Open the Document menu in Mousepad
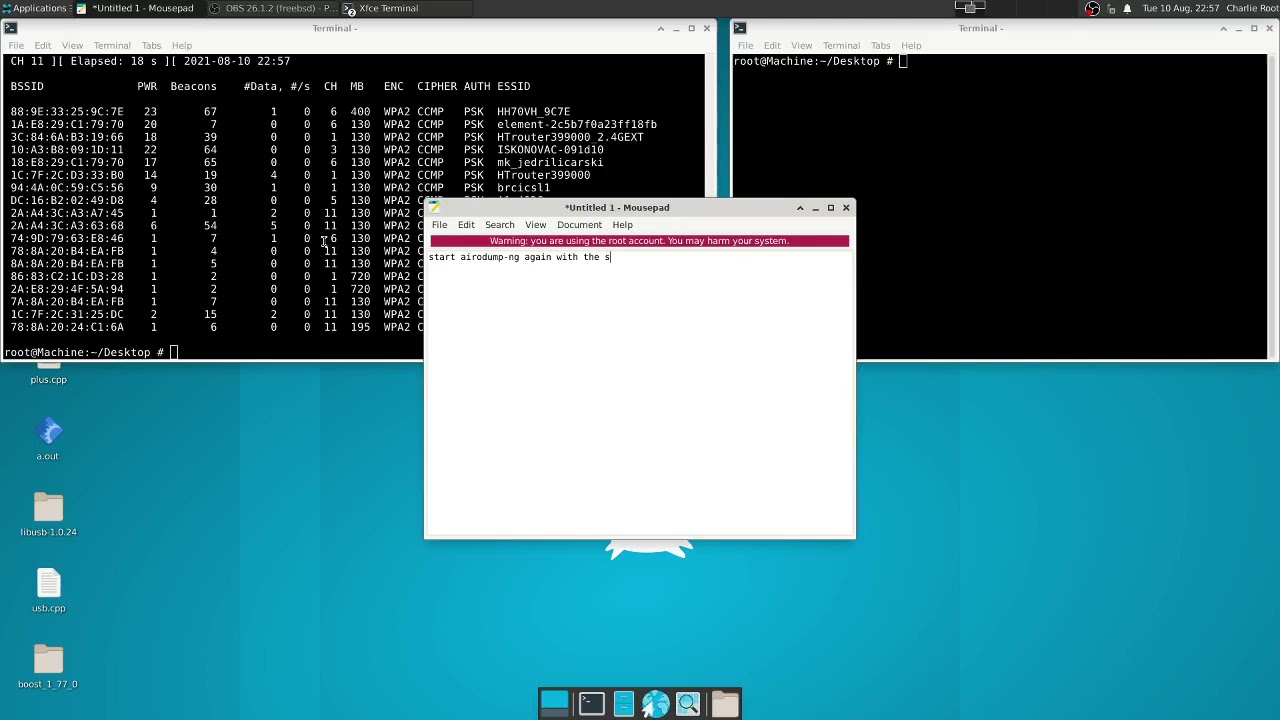 (x=579, y=225)
